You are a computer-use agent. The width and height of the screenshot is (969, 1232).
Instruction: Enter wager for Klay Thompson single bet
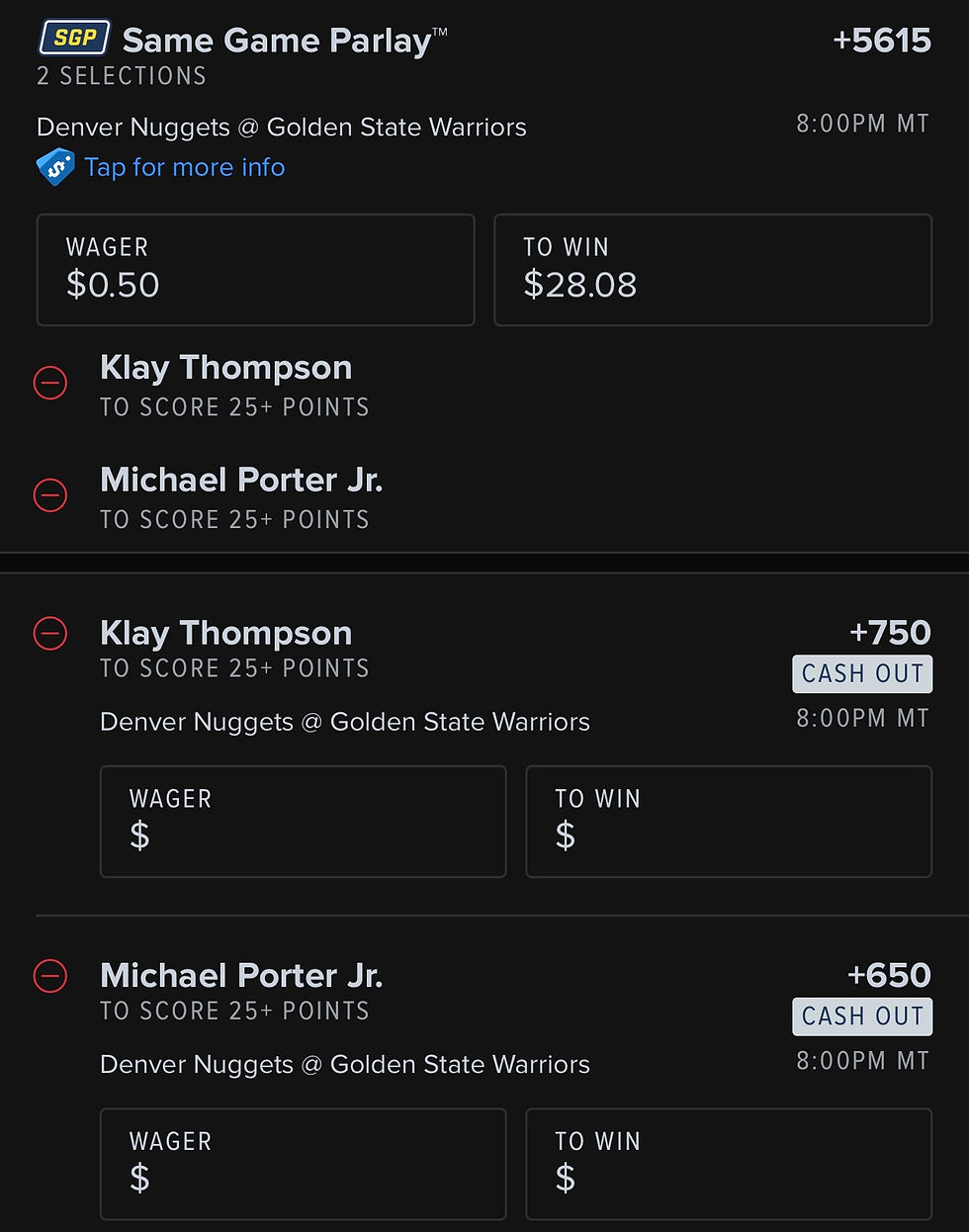pyautogui.click(x=303, y=822)
